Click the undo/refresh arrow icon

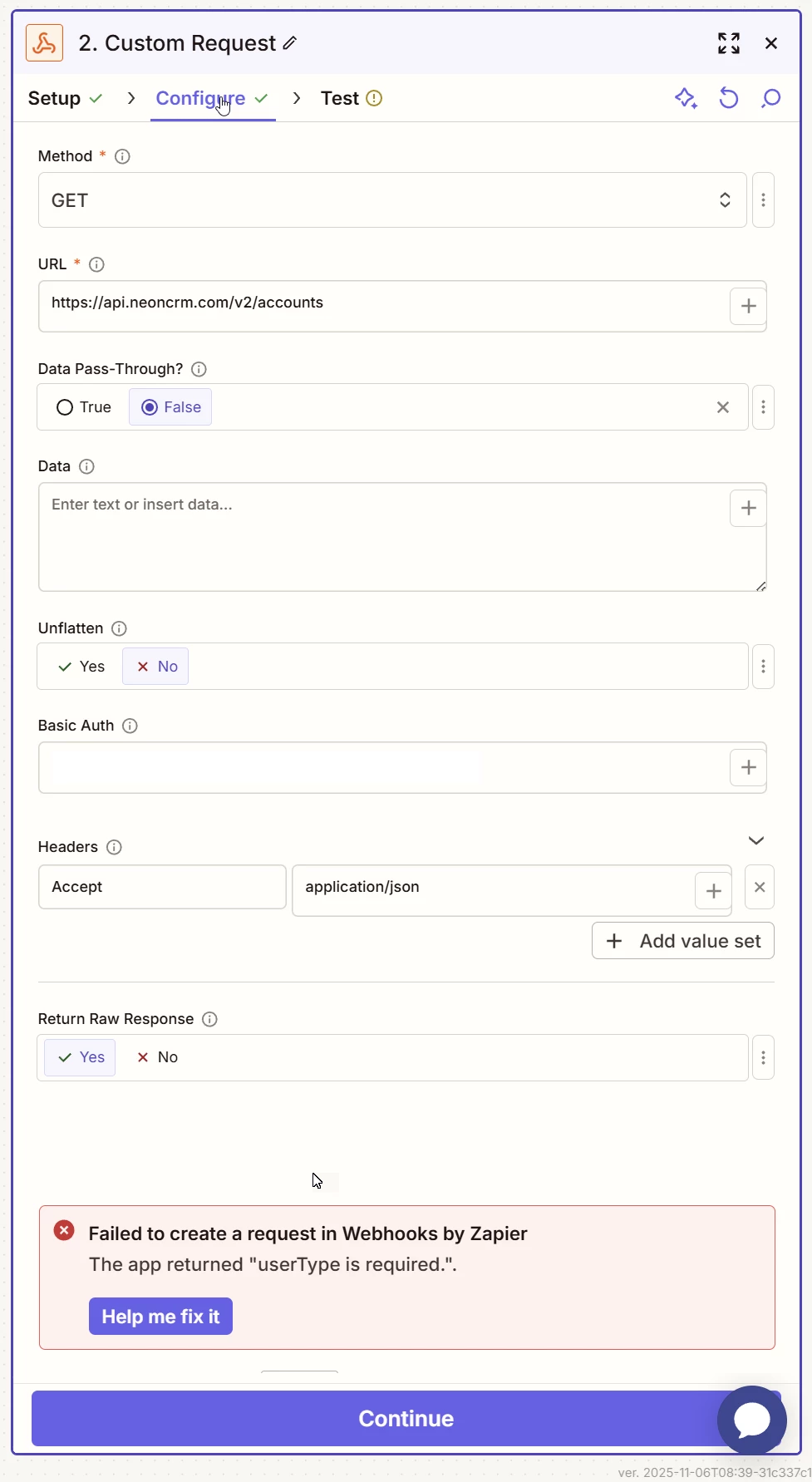pyautogui.click(x=729, y=98)
